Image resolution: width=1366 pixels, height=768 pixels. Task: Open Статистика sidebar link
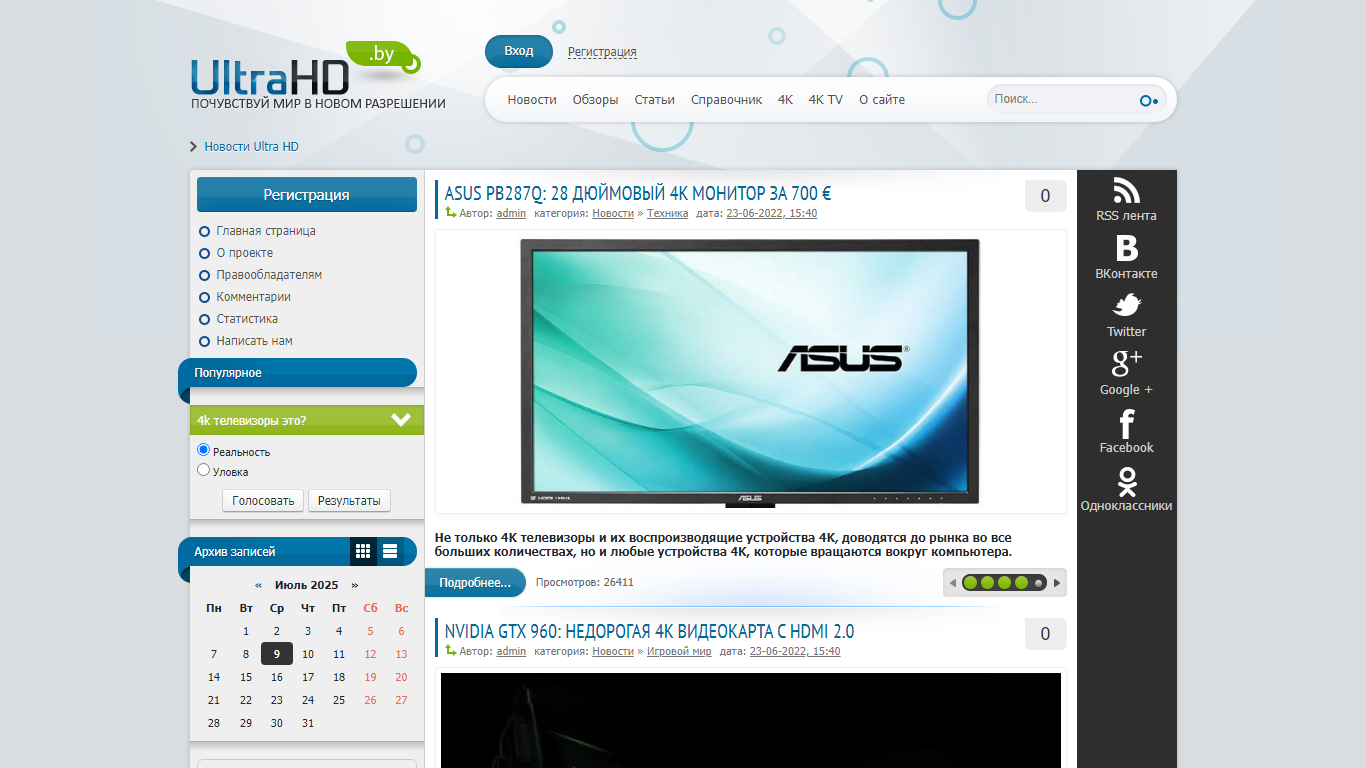(x=247, y=319)
